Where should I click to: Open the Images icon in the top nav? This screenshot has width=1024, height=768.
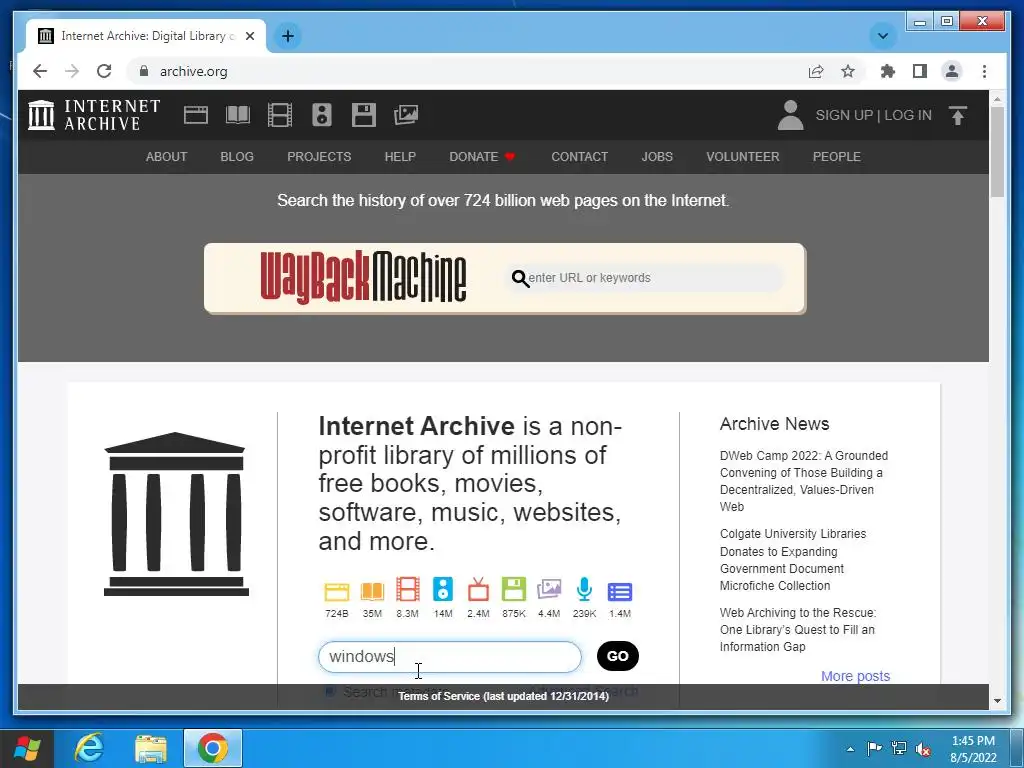tap(406, 115)
